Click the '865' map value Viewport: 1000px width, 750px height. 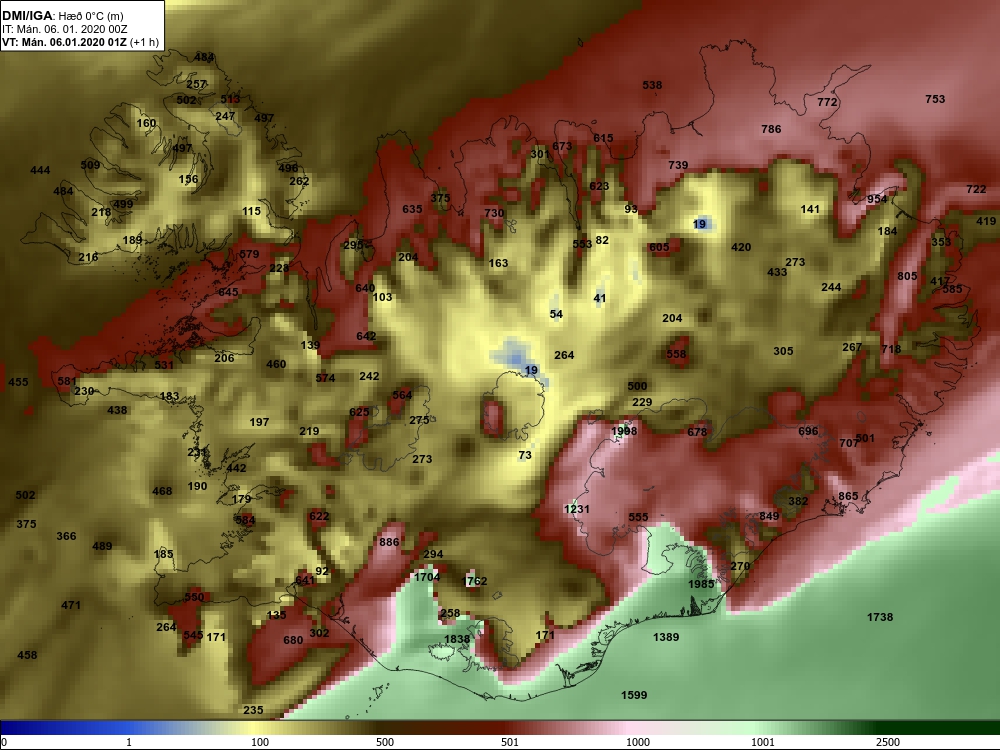click(848, 496)
